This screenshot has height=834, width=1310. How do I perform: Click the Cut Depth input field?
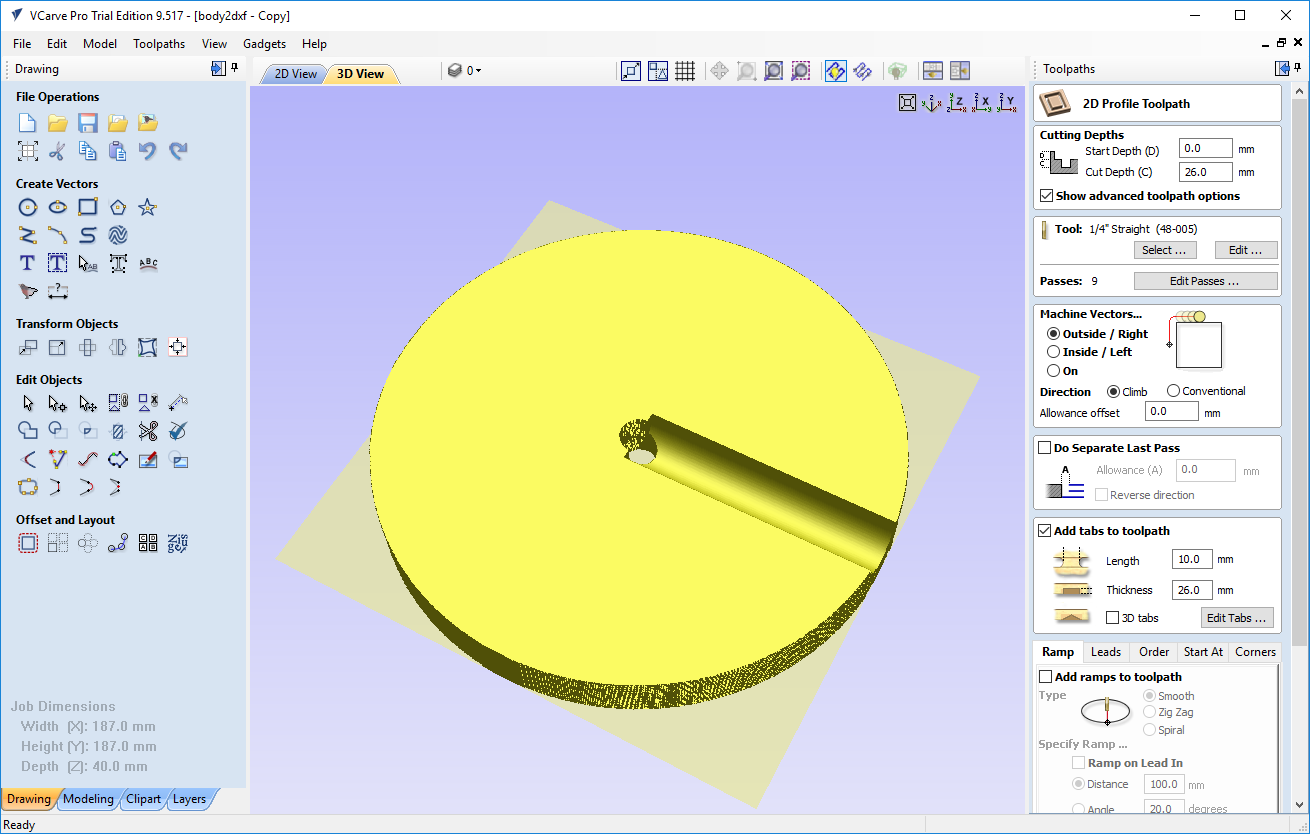coord(1205,172)
